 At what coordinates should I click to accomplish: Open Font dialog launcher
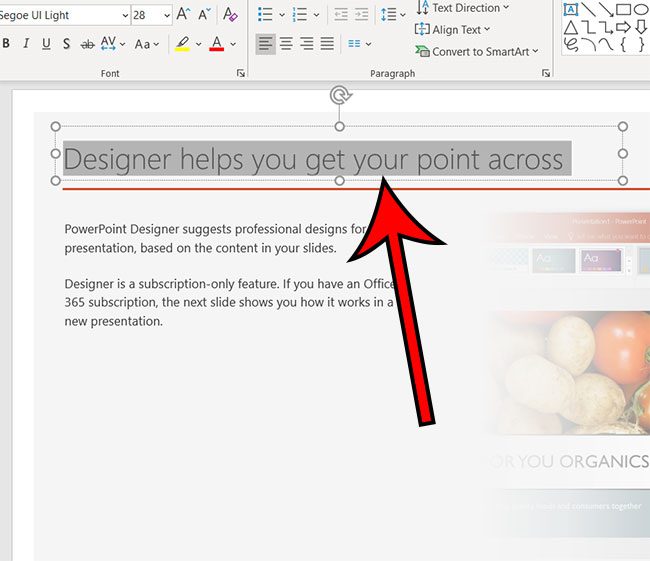(240, 74)
